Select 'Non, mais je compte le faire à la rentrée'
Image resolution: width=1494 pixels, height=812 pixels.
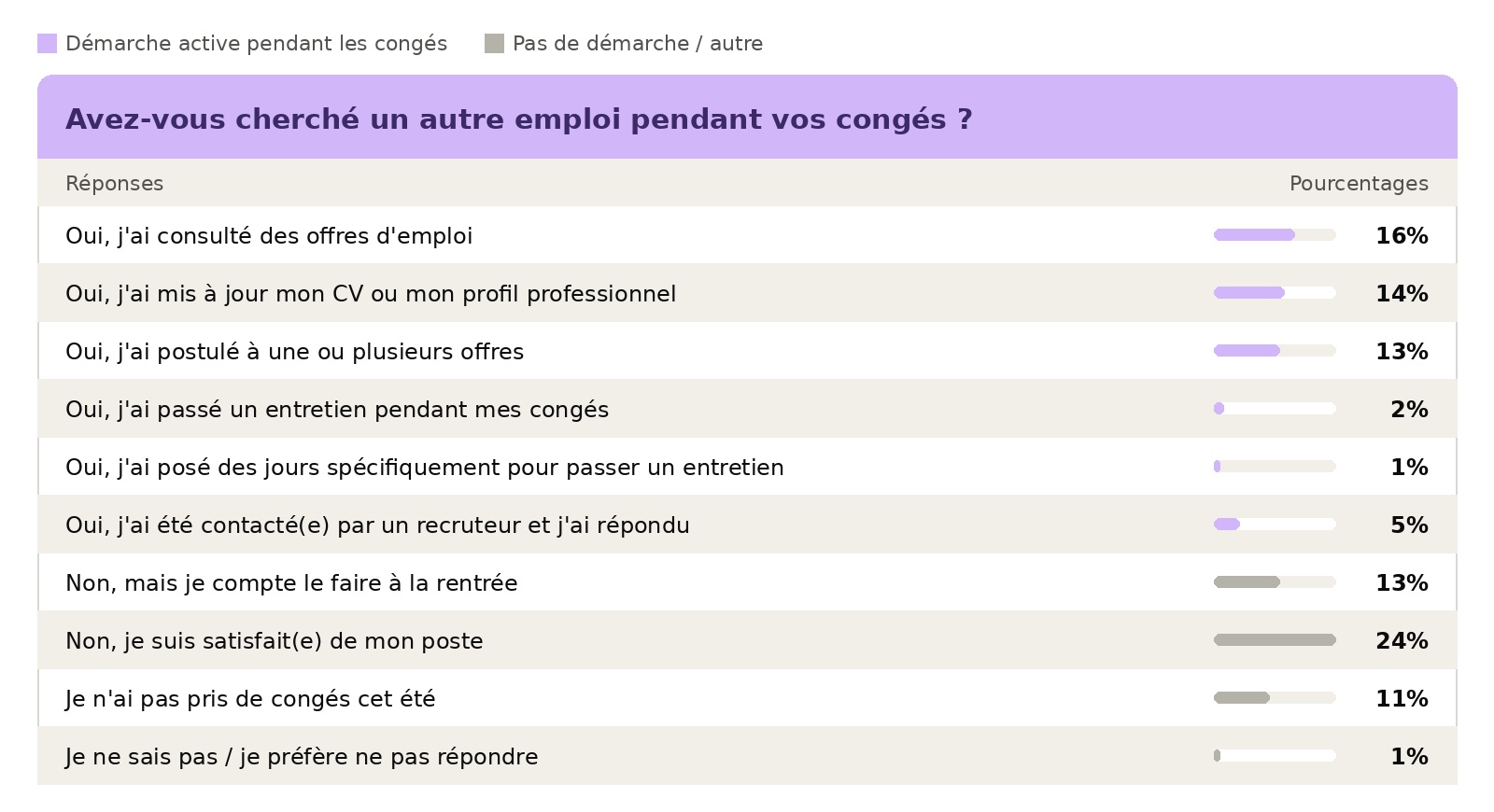[747, 582]
